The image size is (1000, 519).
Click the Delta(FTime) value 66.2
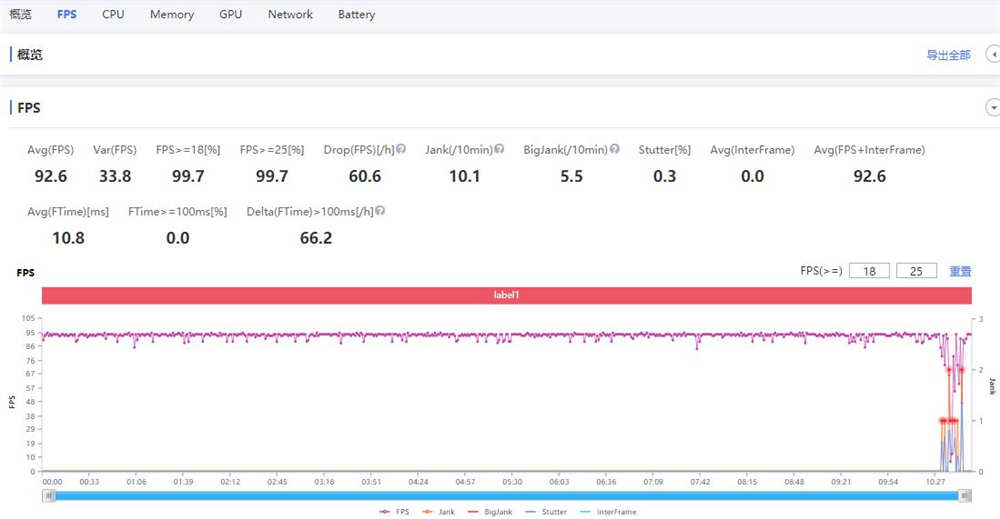tap(316, 238)
